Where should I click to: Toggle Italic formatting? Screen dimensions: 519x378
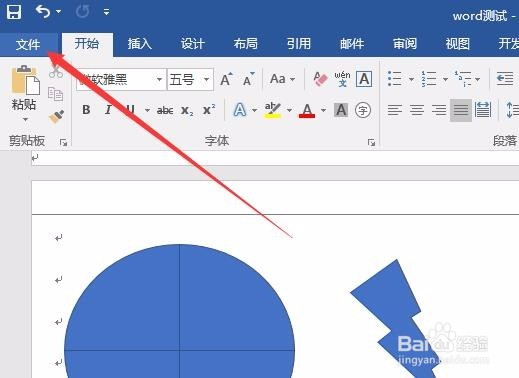pyautogui.click(x=108, y=110)
